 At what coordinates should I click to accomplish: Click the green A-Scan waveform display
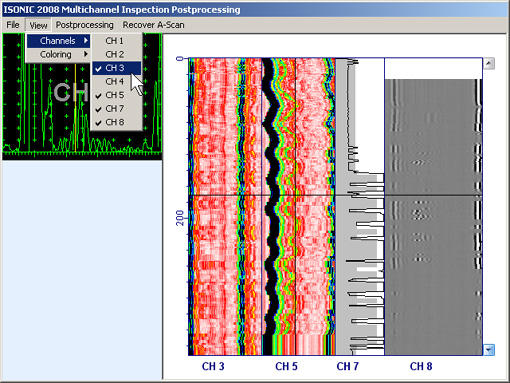pos(82,97)
